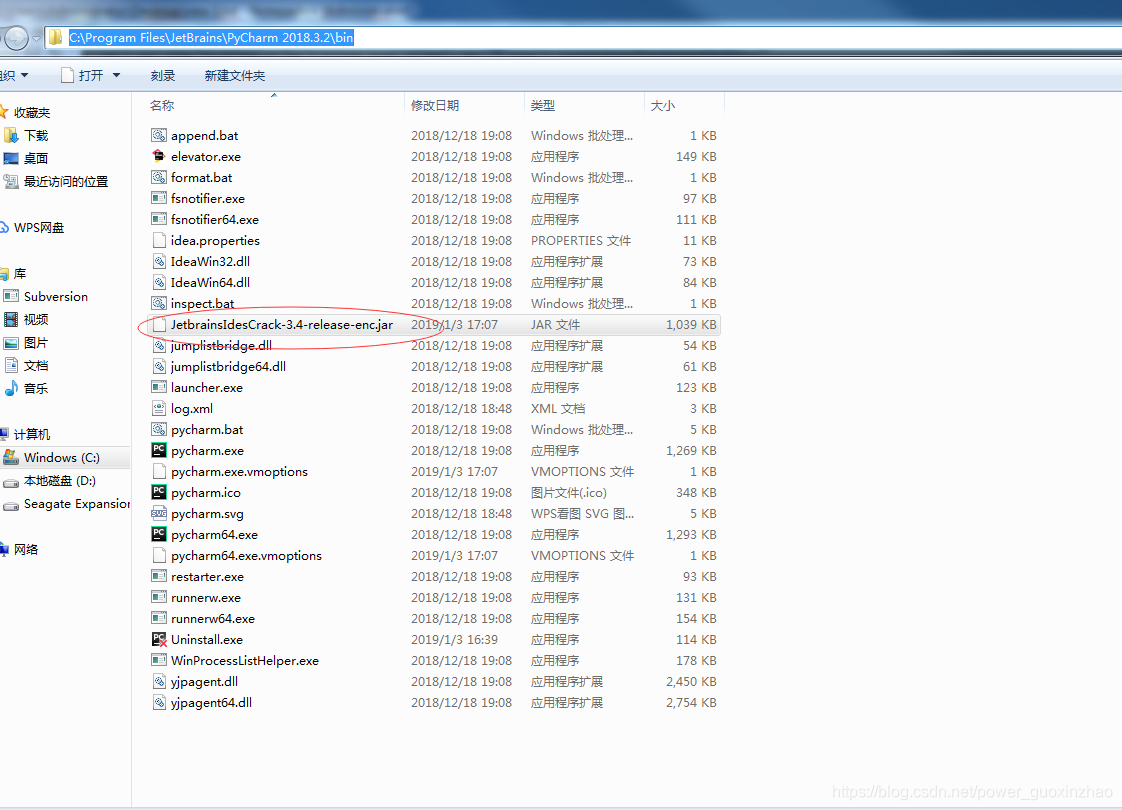Click the 新建文件夹 toolbar button
This screenshot has width=1122, height=810.
[x=235, y=75]
